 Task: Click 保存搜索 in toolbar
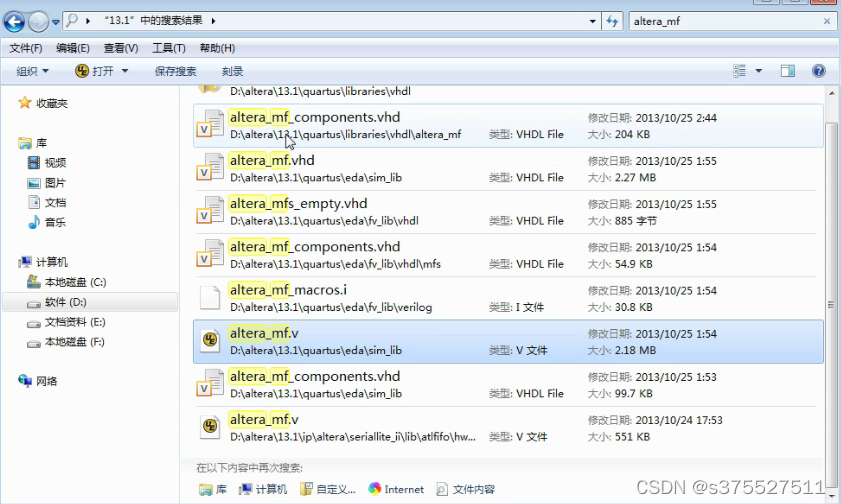(x=175, y=71)
